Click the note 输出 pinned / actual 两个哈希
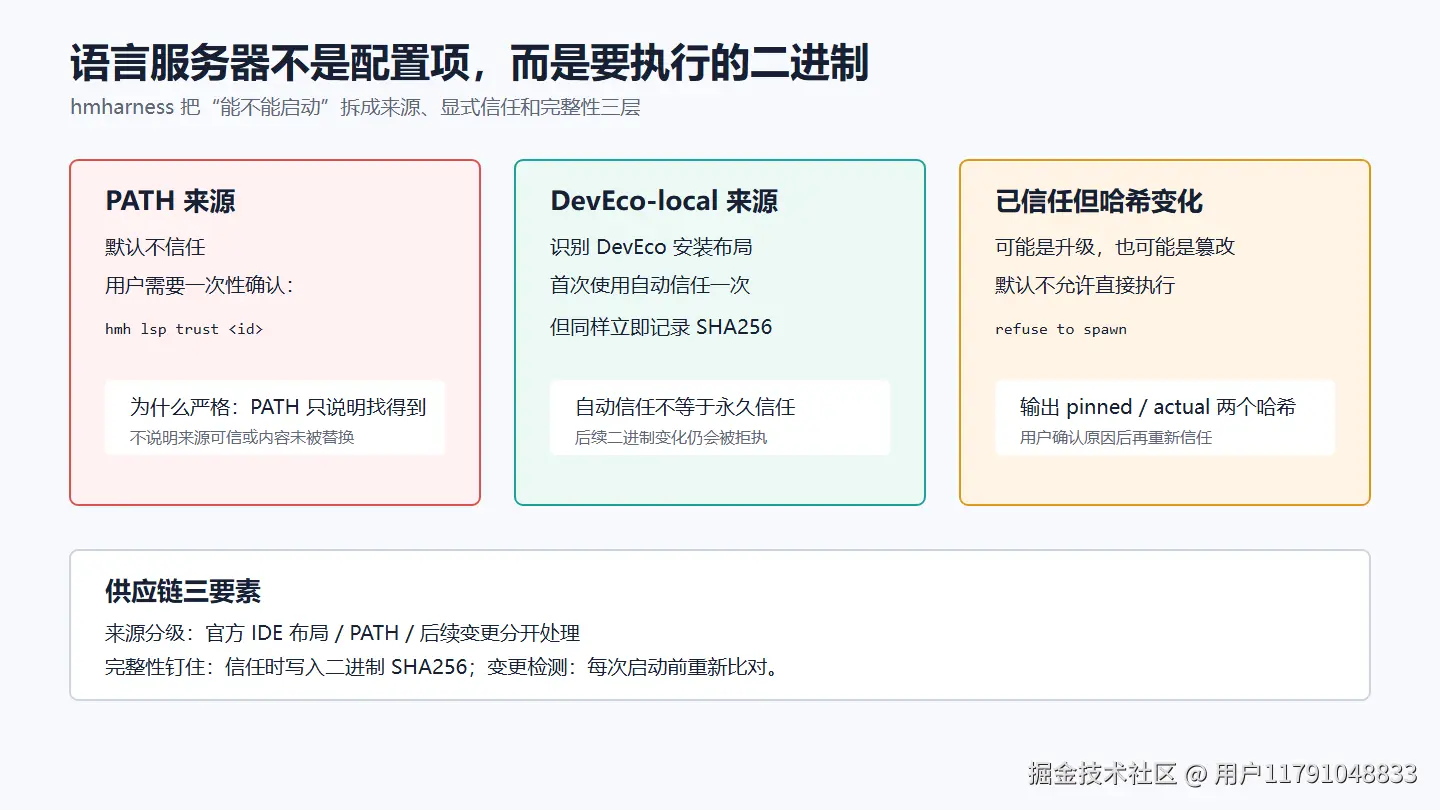 coord(1158,407)
